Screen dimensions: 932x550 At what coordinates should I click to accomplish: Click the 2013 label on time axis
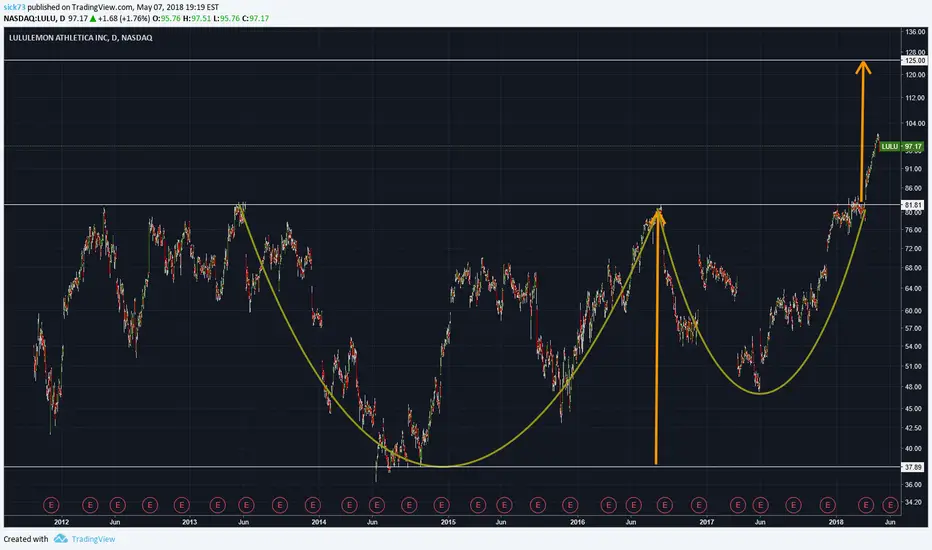coord(189,522)
